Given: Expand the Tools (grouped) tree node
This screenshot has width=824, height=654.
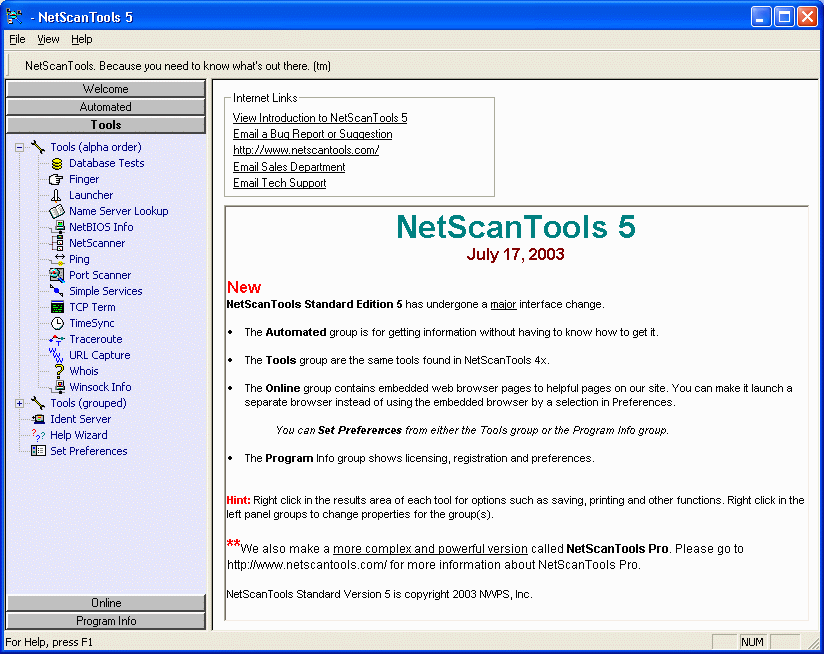Looking at the screenshot, I should click(x=19, y=403).
